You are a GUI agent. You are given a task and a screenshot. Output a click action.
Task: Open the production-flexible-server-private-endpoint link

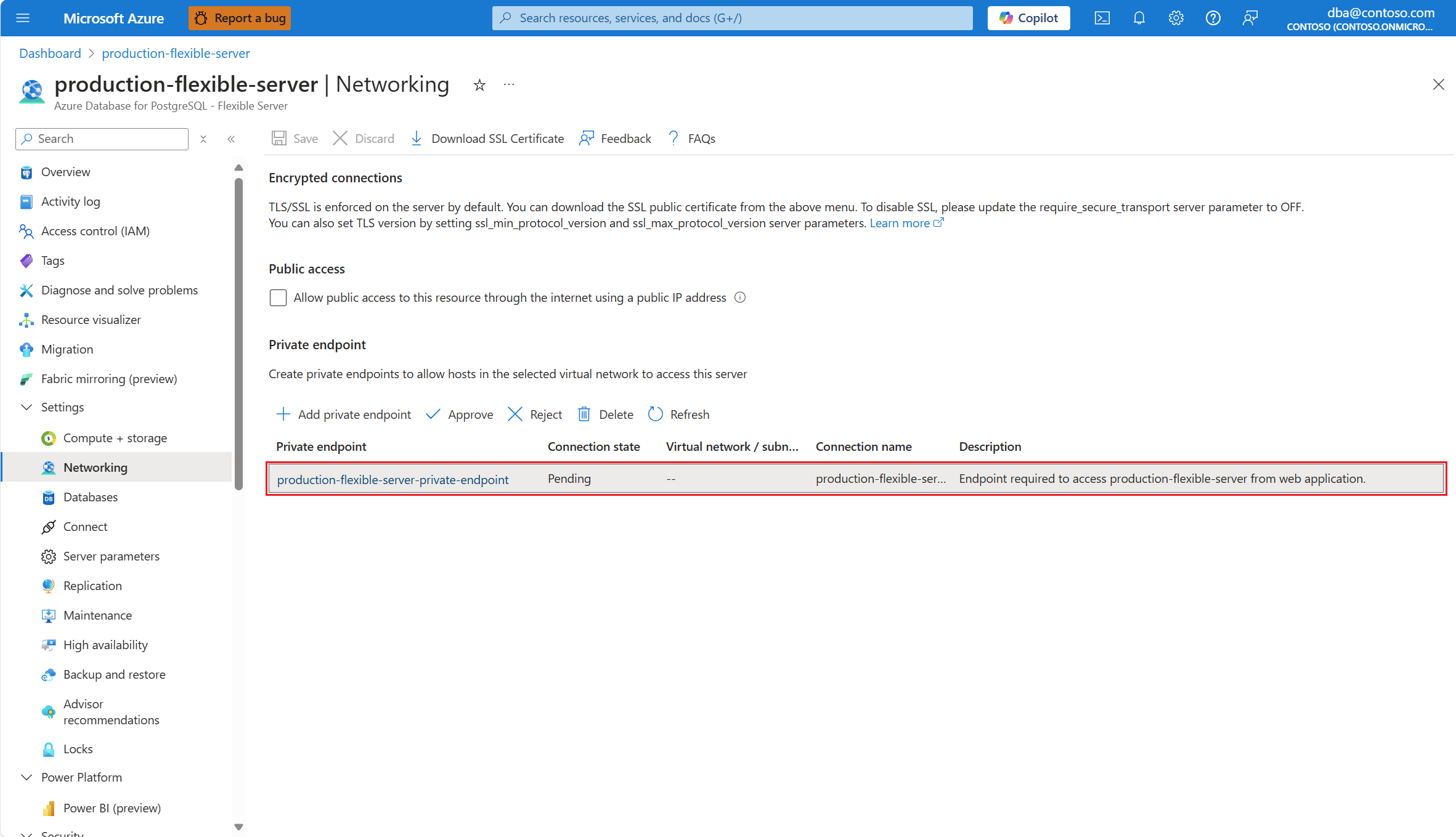[392, 480]
